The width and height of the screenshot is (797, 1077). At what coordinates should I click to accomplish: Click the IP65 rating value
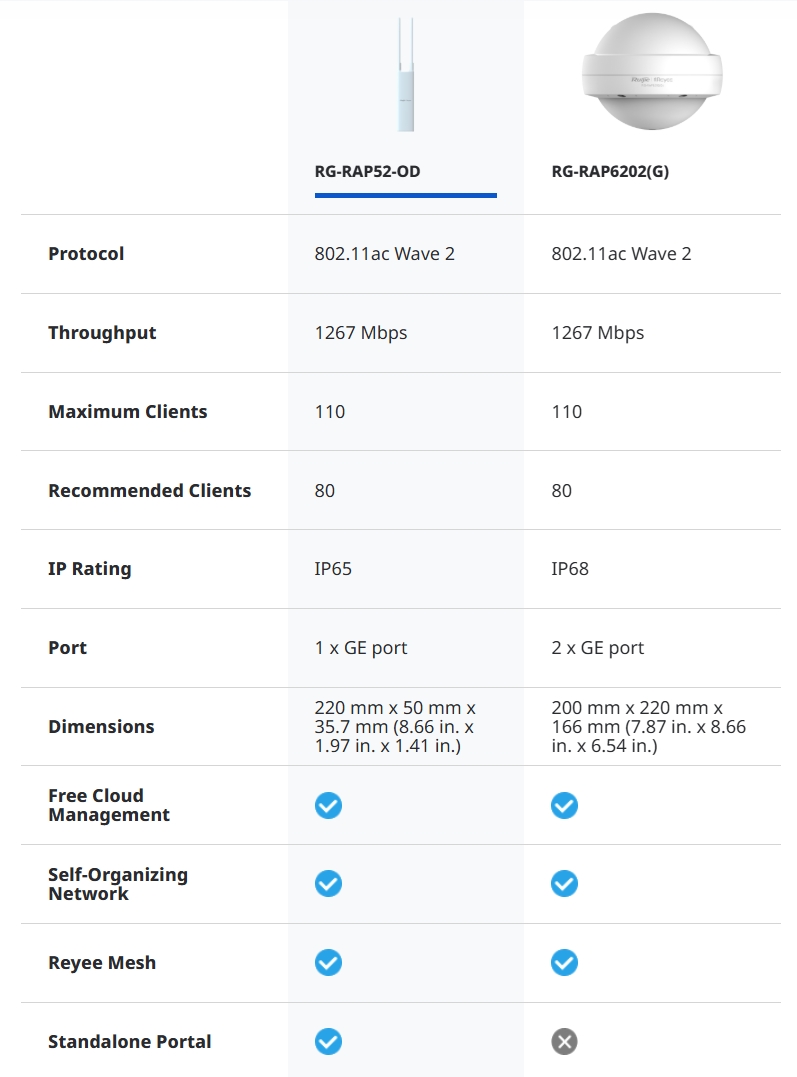pos(333,569)
